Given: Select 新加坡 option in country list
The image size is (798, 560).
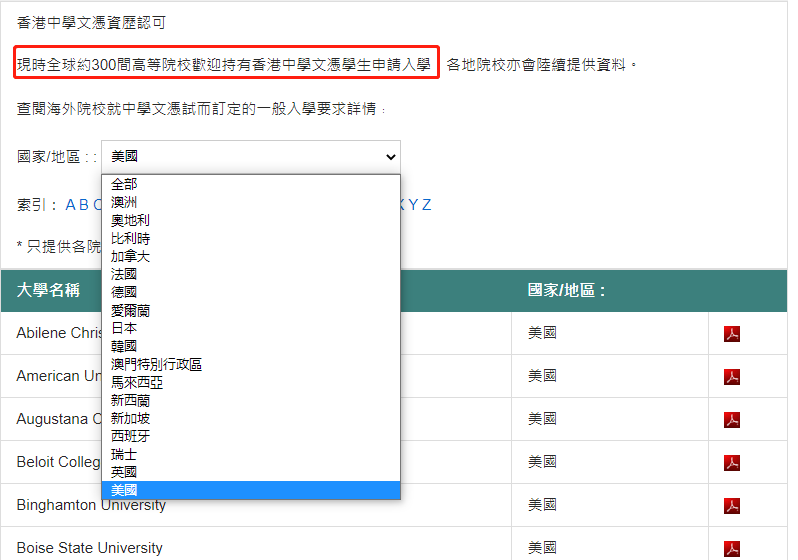Looking at the screenshot, I should tap(251, 418).
